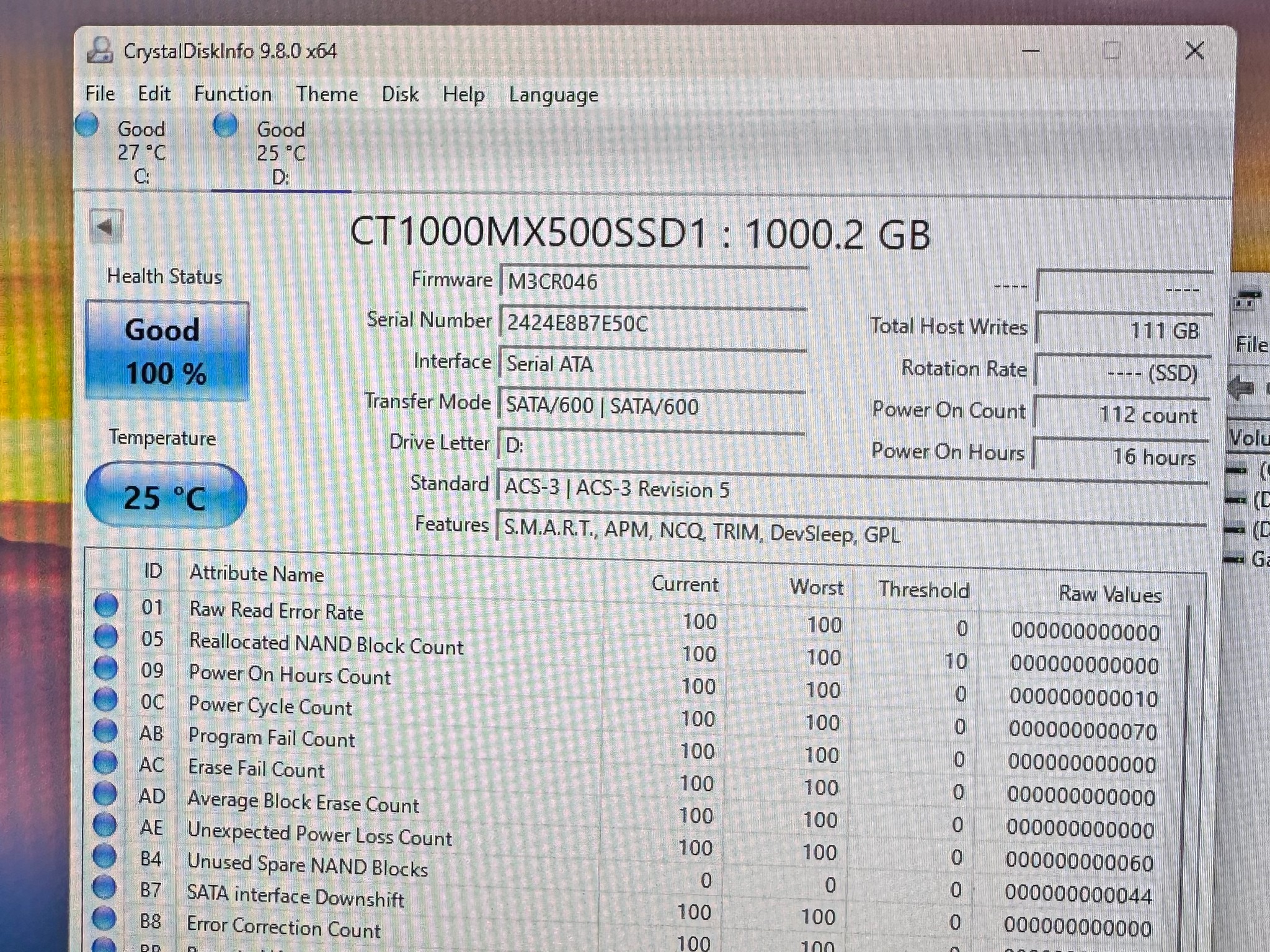
Task: Click the Raw Values column header
Action: [1110, 594]
